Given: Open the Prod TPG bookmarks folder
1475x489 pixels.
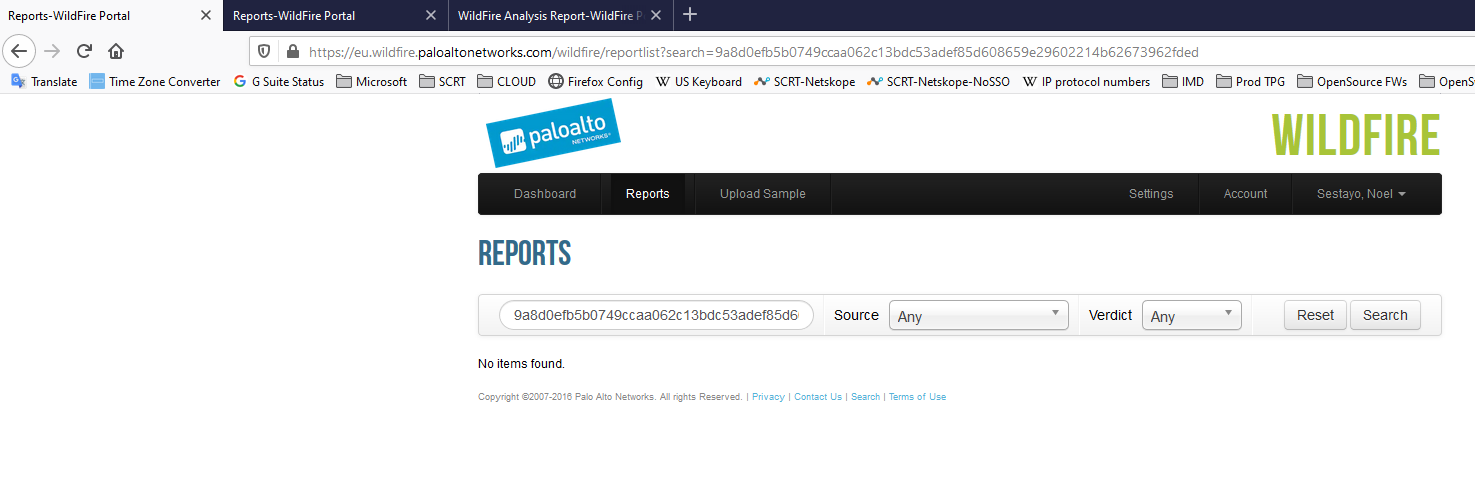Looking at the screenshot, I should tap(1252, 82).
